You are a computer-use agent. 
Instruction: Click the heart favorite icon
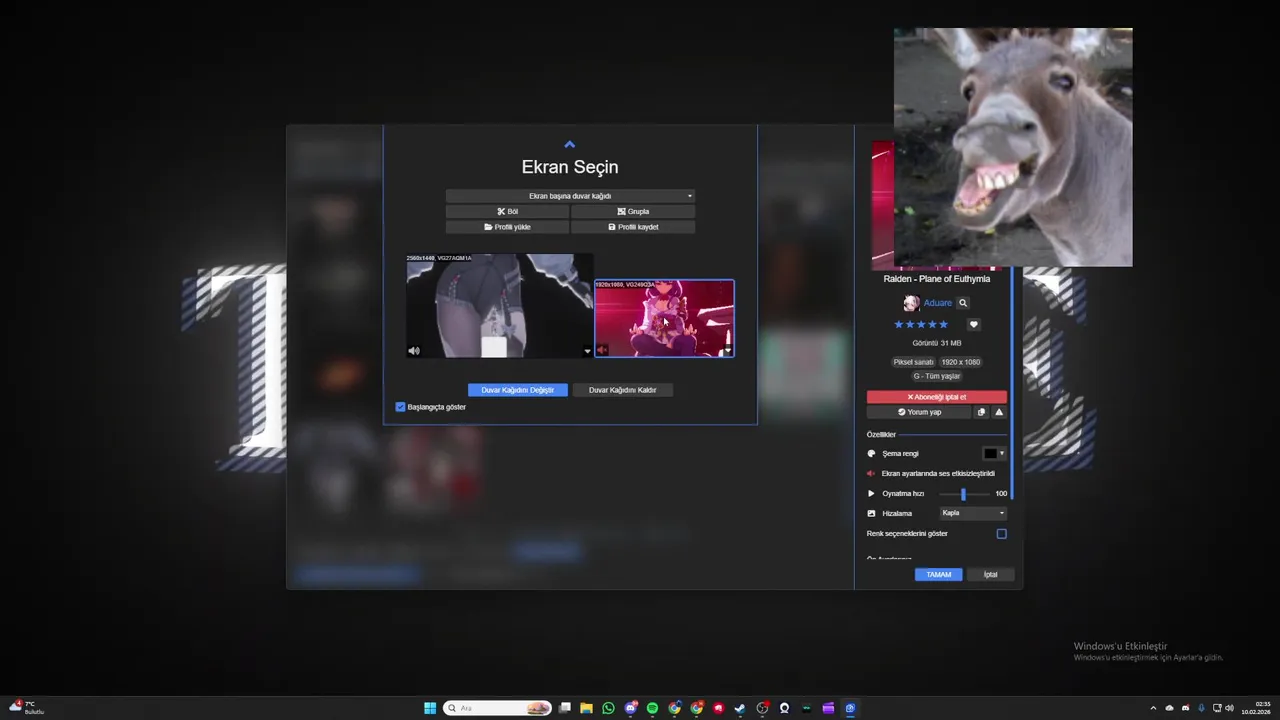click(x=973, y=325)
